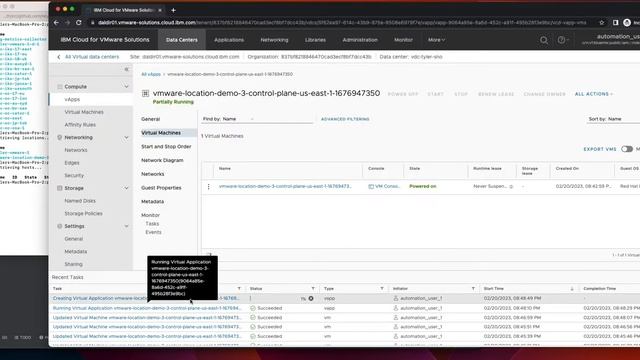Select Named Disks under Storage
This screenshot has width=640, height=360.
(80, 201)
